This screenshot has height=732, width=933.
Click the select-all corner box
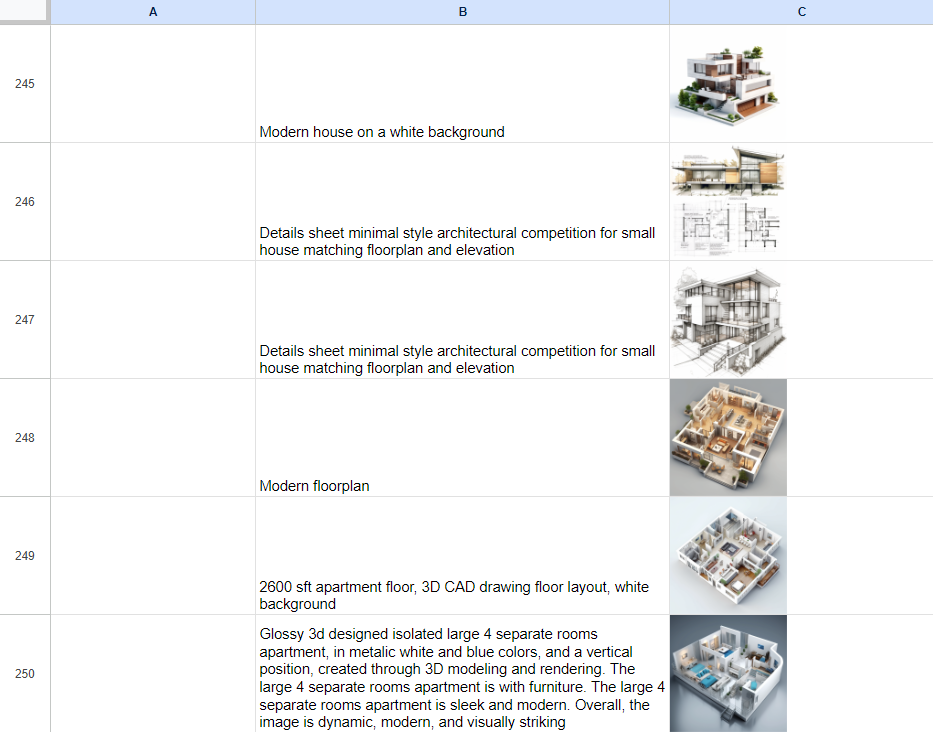coord(24,12)
